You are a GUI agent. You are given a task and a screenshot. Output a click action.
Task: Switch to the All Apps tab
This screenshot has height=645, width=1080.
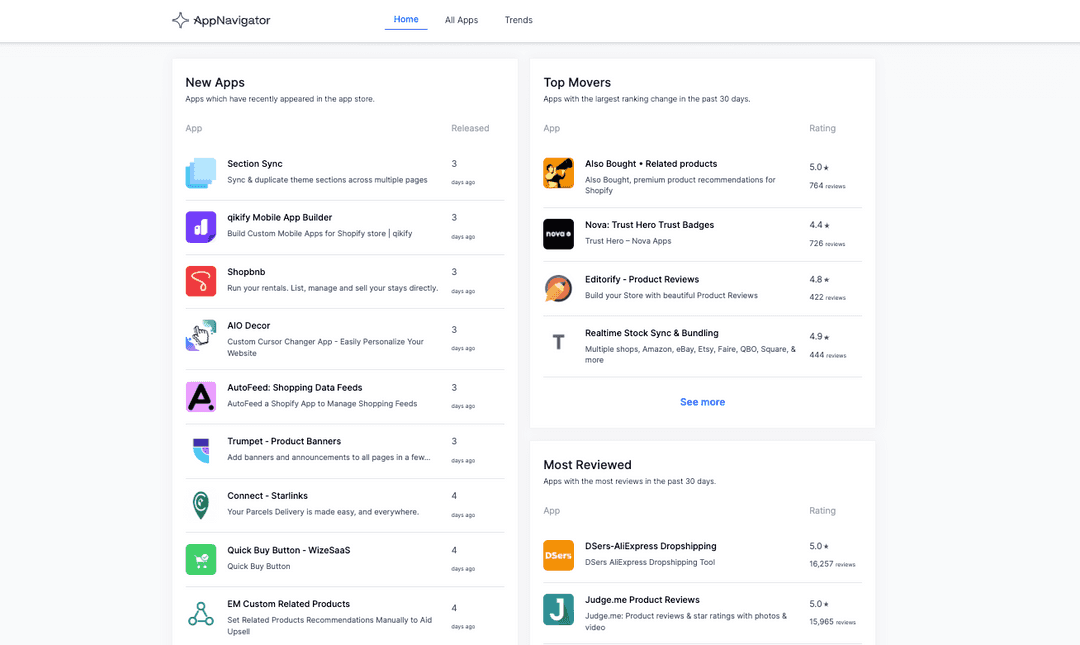pos(461,19)
